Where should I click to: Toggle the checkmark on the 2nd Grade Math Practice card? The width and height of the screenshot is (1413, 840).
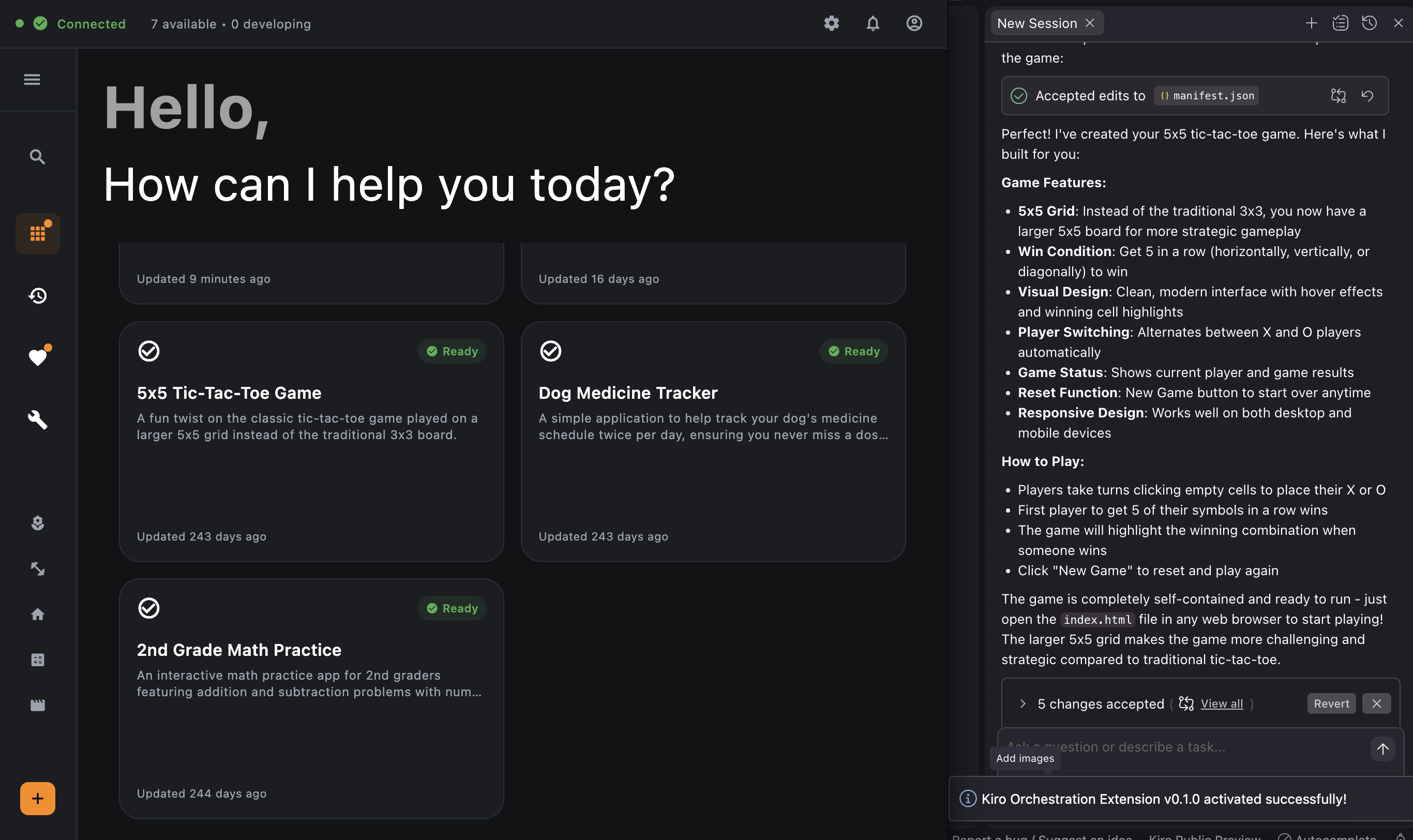(149, 608)
